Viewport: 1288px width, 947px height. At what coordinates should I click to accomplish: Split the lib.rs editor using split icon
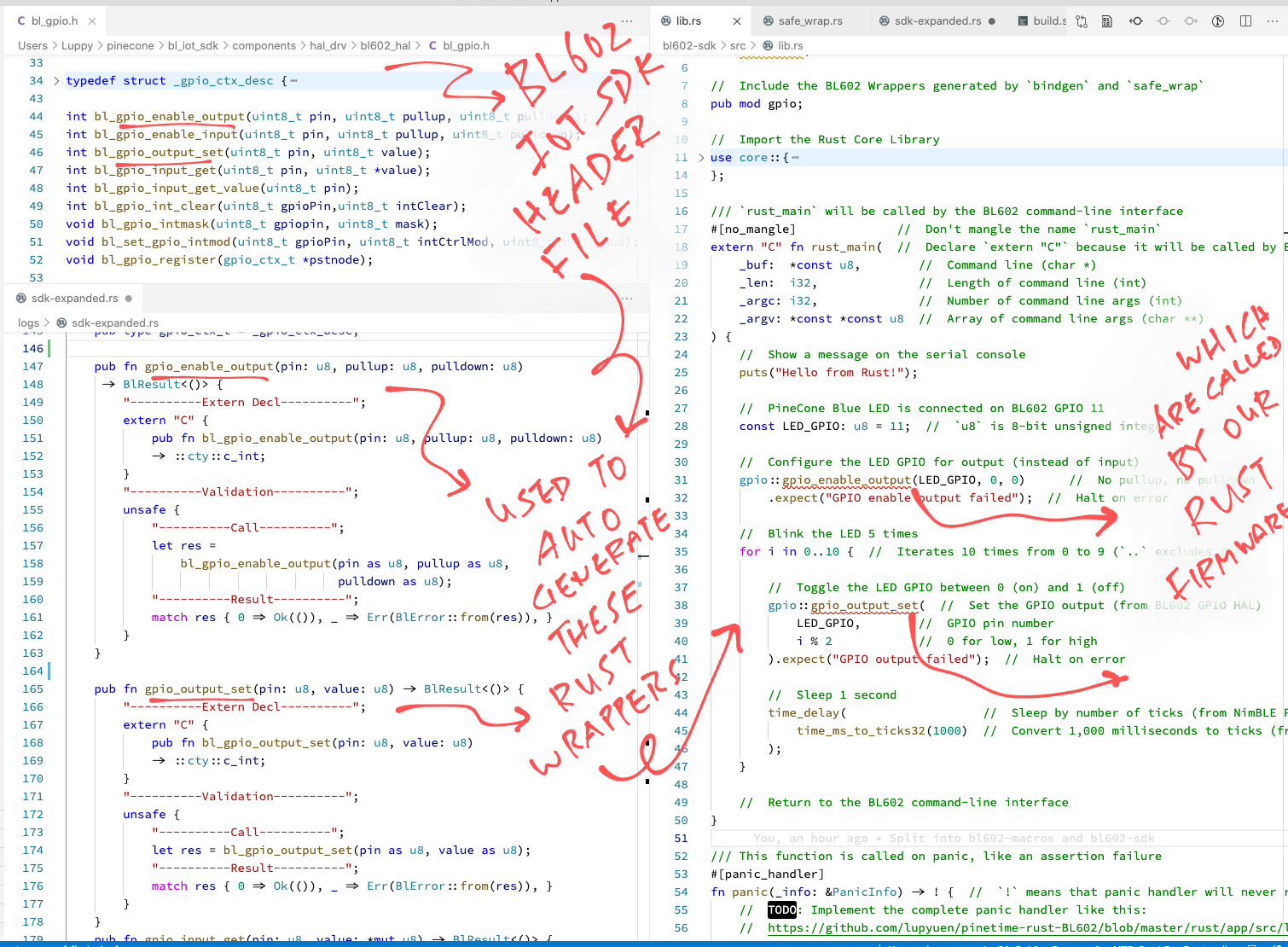click(1245, 20)
